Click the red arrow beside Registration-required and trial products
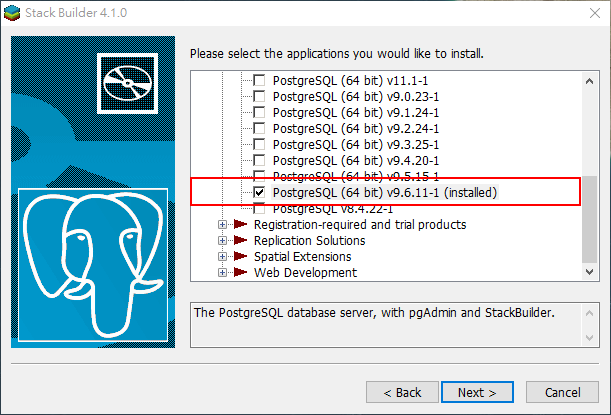 240,224
